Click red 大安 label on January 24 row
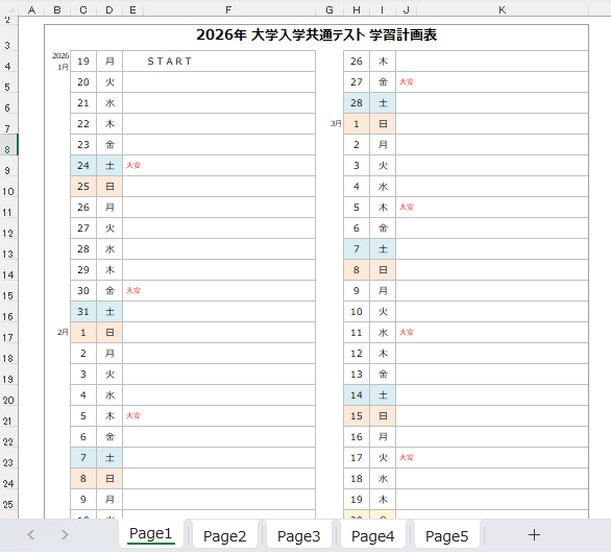611x553 pixels. [133, 165]
